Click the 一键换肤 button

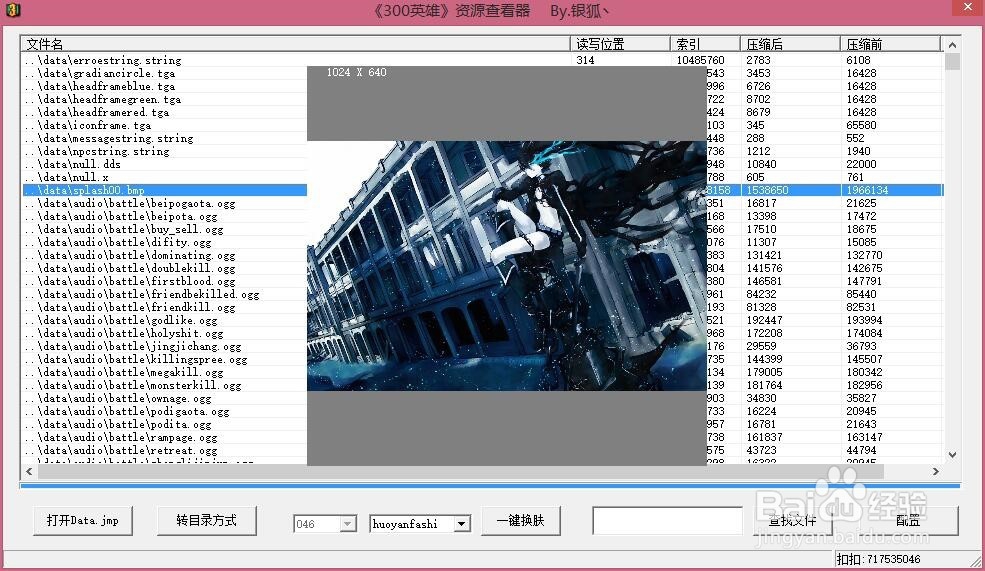pyautogui.click(x=521, y=521)
